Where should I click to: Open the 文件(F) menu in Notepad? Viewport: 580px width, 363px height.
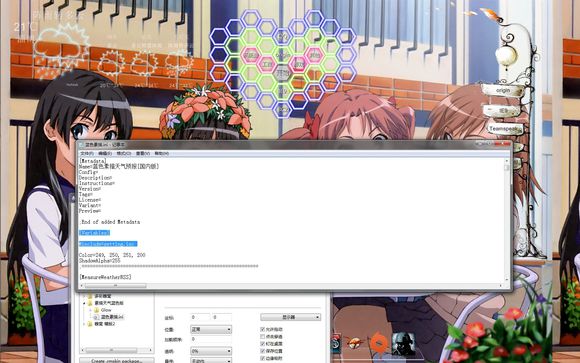point(87,153)
